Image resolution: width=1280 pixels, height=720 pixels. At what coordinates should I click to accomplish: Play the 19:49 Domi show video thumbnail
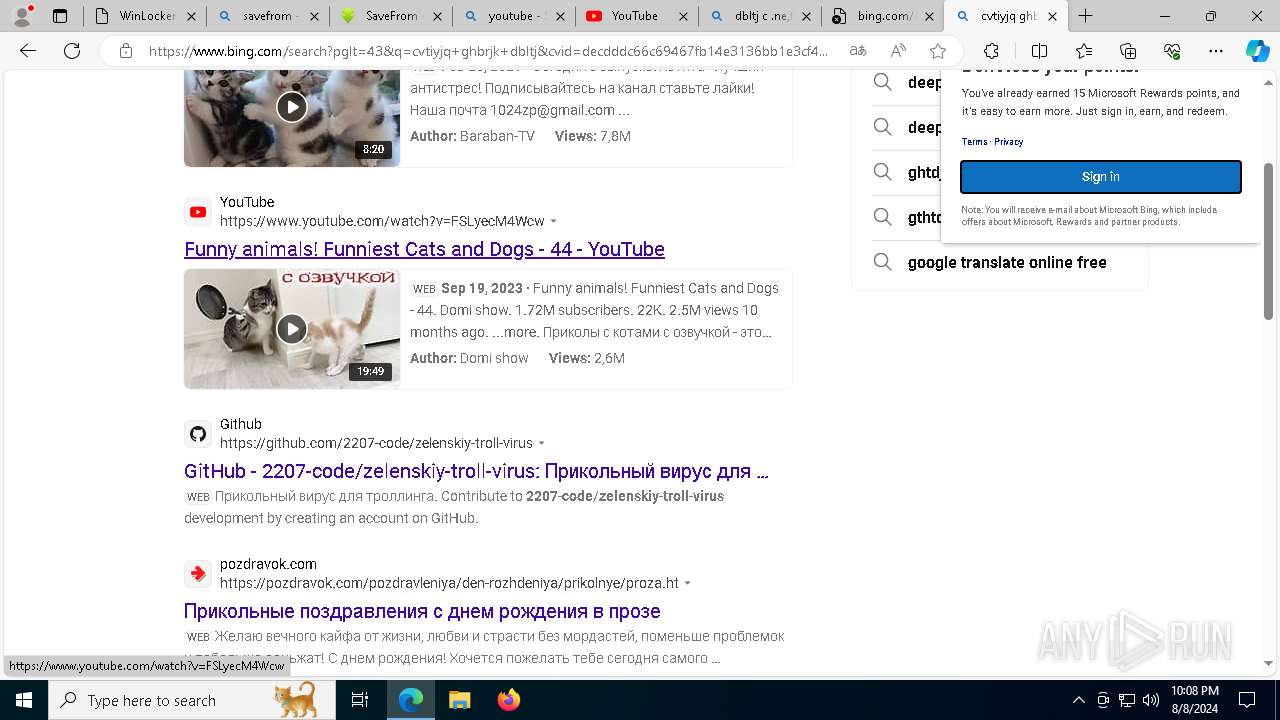tap(292, 328)
